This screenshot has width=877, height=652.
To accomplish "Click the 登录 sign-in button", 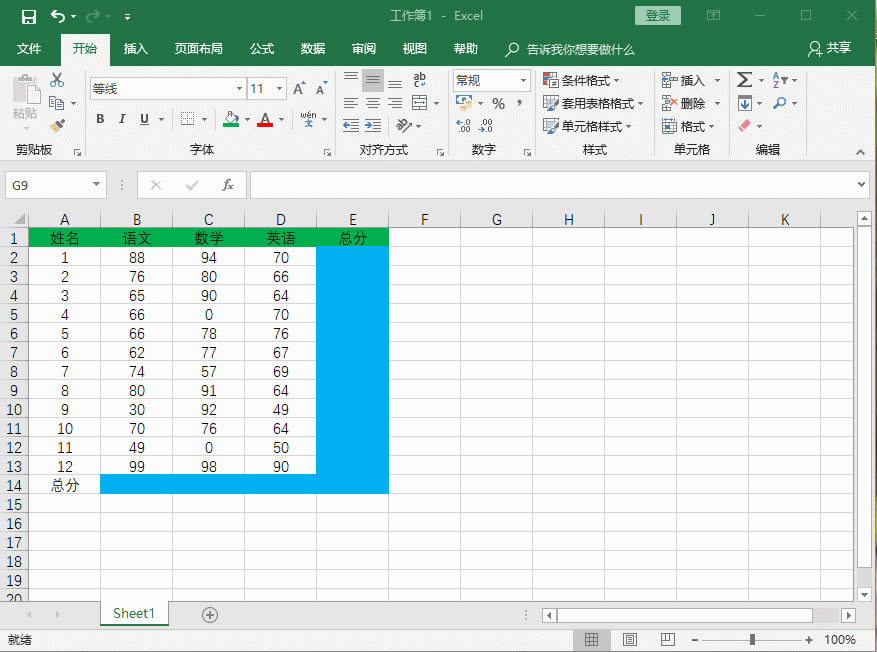I will coord(657,16).
